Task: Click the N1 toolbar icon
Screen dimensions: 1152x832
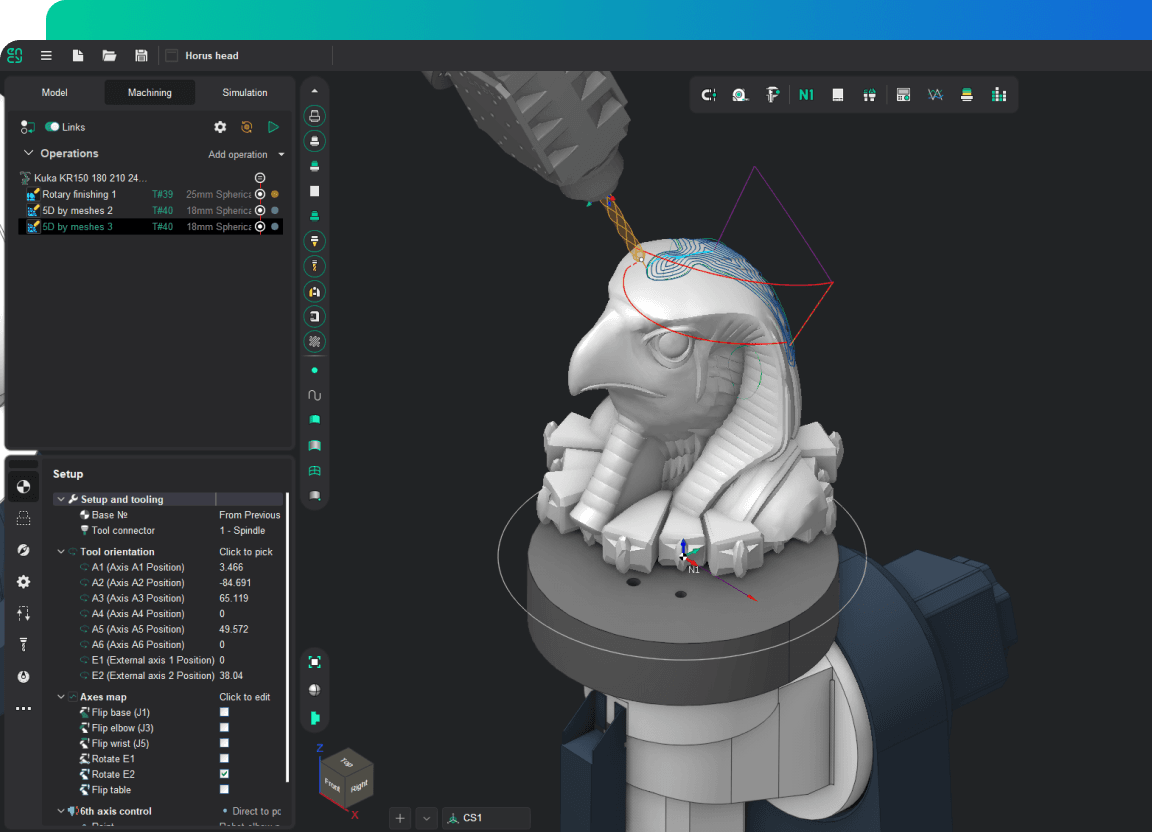Action: [x=806, y=95]
